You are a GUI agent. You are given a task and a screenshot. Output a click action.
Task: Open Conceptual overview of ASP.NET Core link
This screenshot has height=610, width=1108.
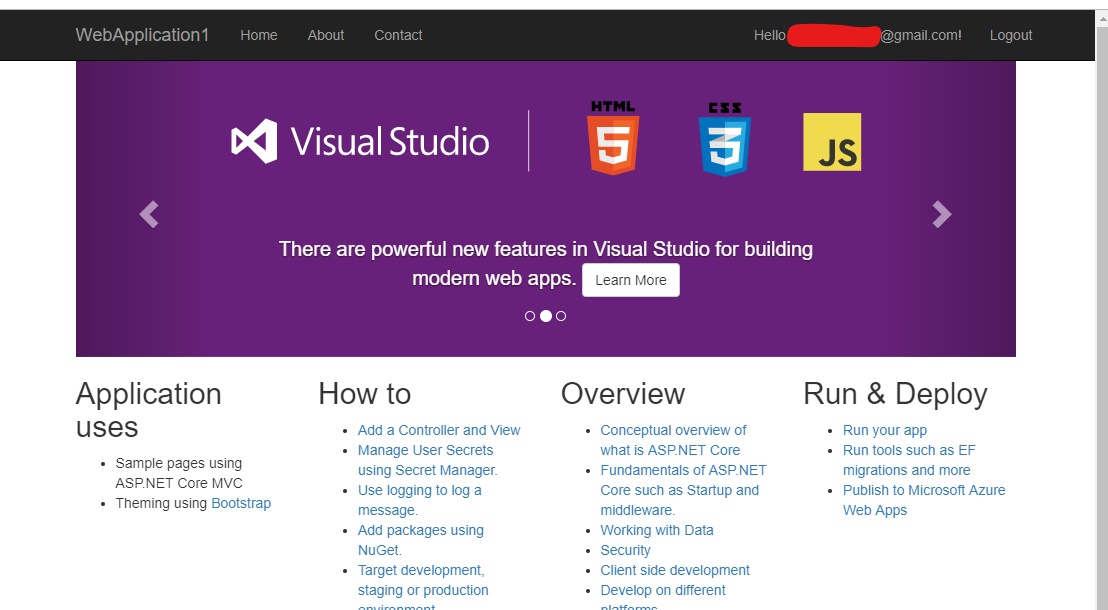673,440
